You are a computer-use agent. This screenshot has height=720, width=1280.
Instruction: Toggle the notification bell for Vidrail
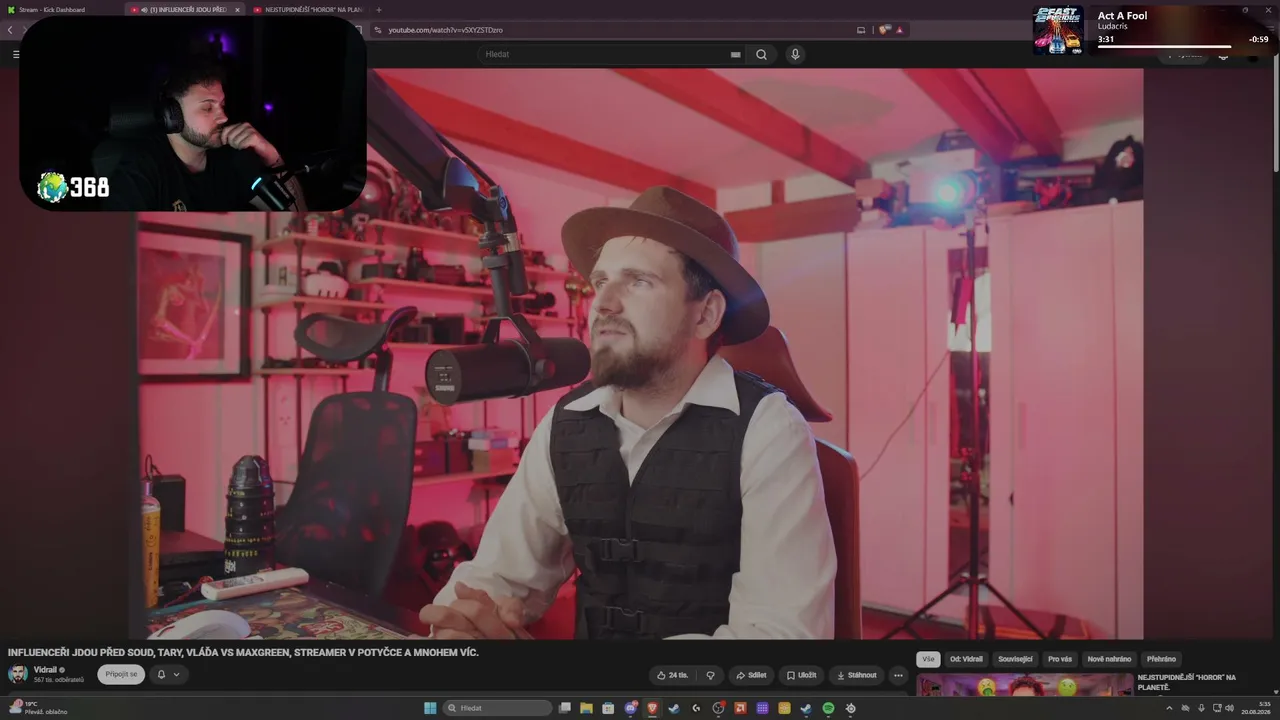point(161,675)
